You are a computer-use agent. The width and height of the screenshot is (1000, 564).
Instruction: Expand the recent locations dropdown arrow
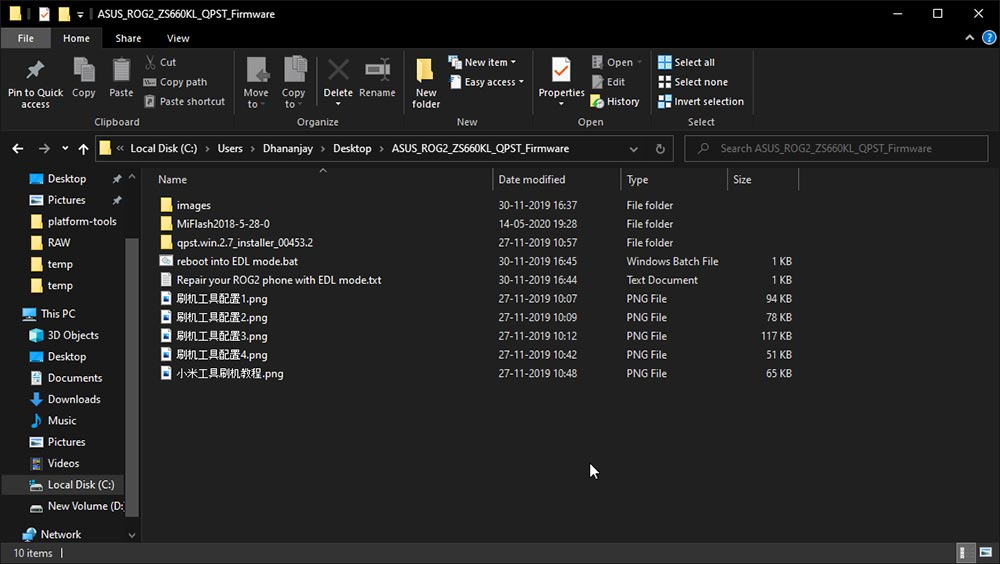65,149
